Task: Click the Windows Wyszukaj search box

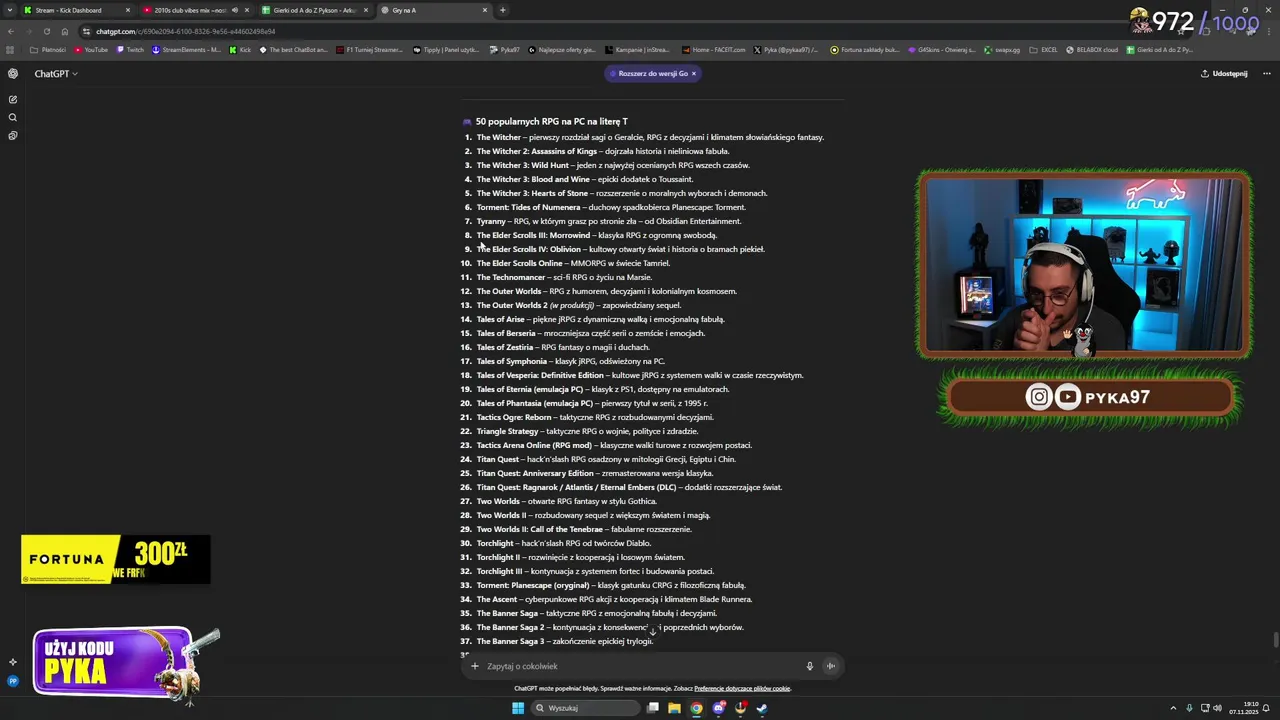Action: click(585, 708)
